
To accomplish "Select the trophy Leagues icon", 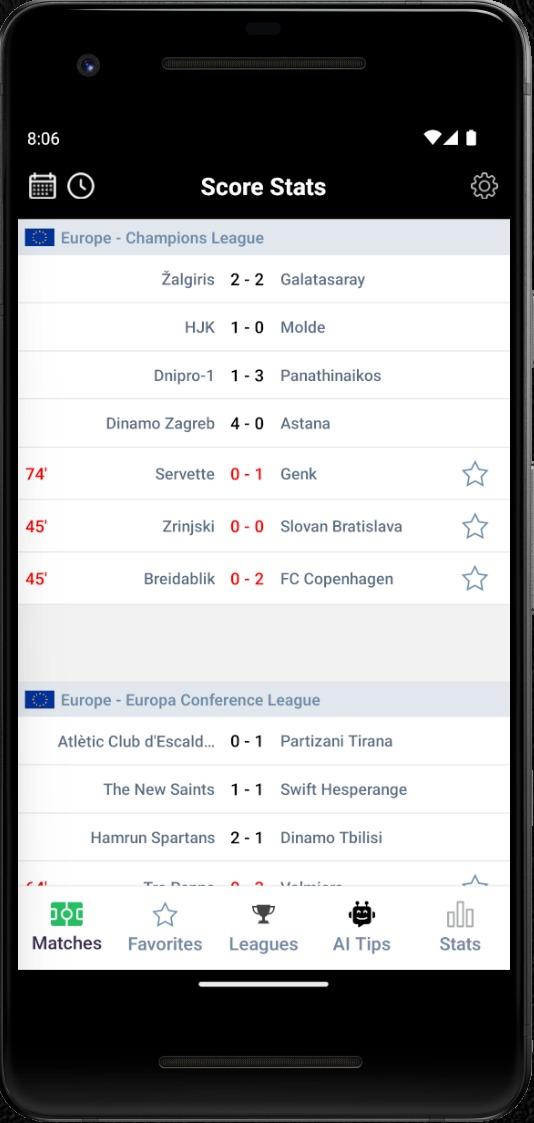I will point(263,915).
